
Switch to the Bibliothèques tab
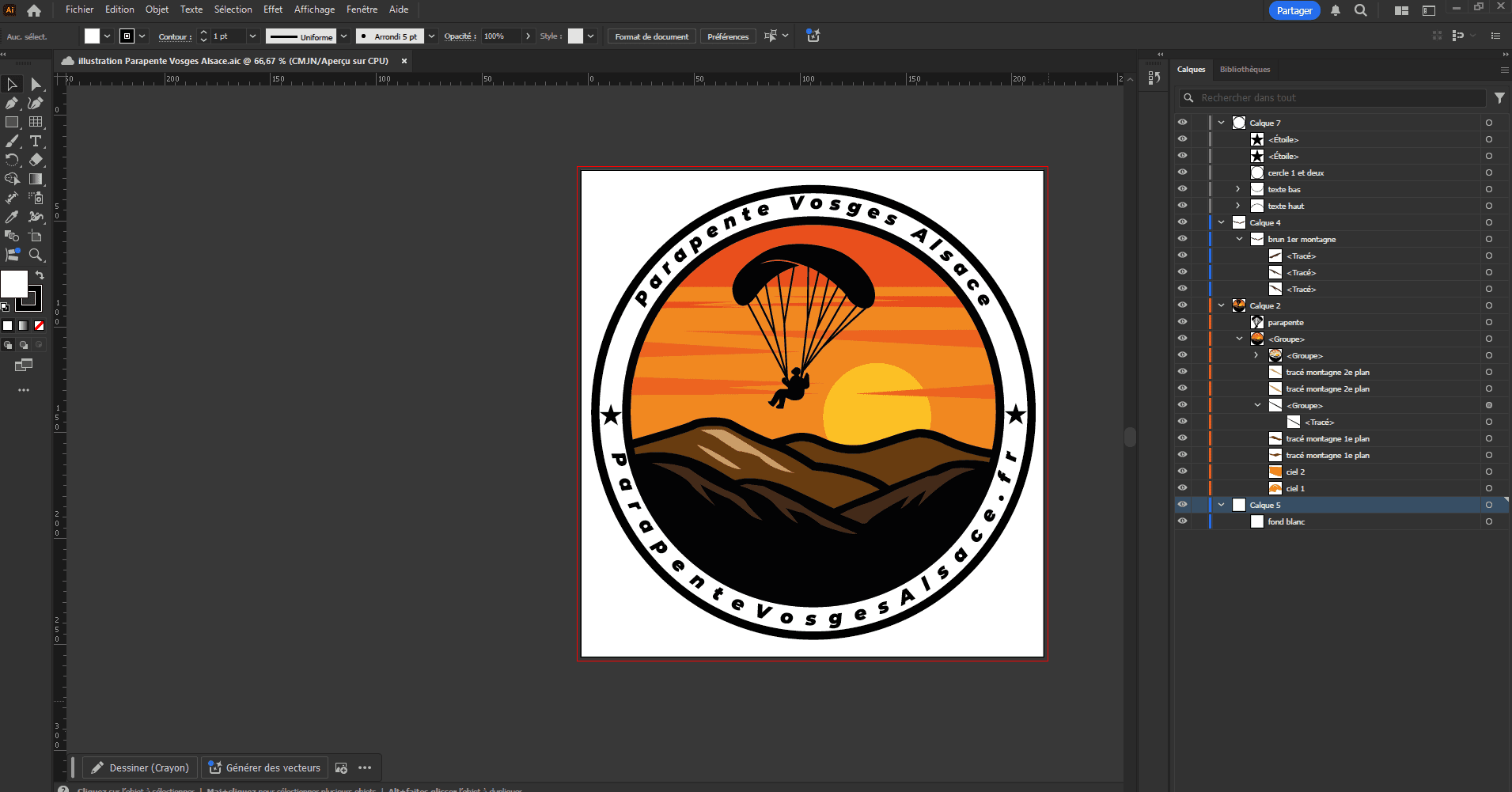(1245, 70)
